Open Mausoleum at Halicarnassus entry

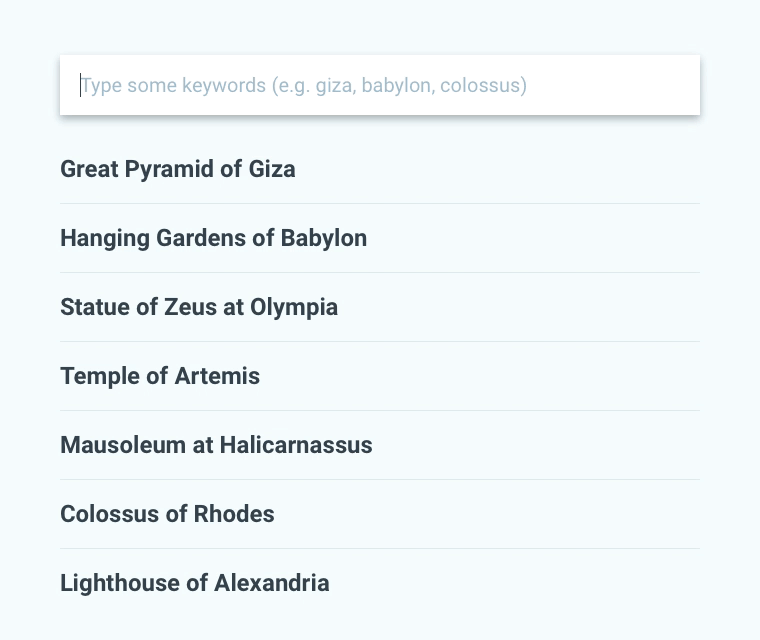(x=216, y=445)
